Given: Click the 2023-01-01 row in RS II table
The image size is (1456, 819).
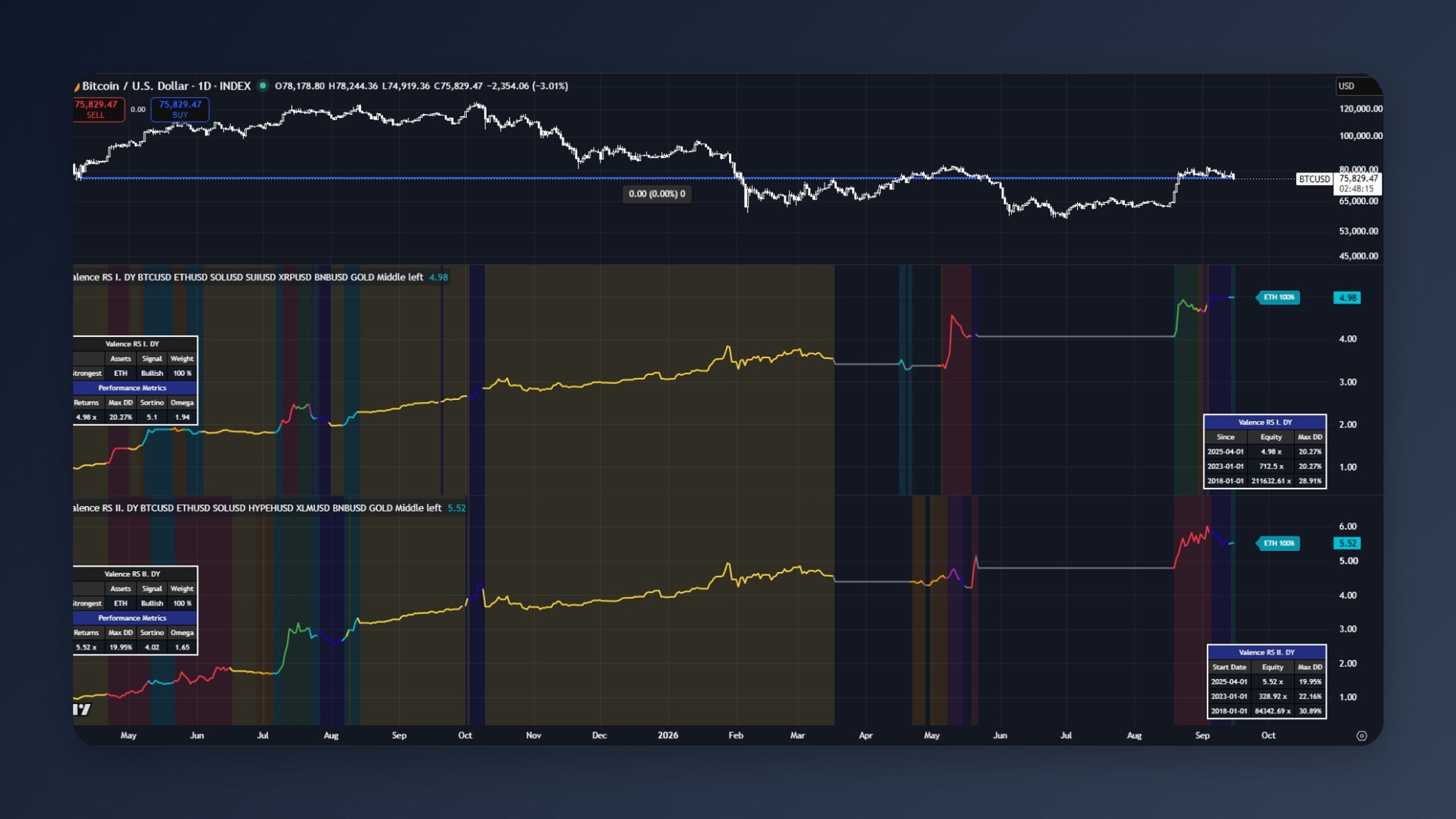Looking at the screenshot, I should pos(1267,697).
